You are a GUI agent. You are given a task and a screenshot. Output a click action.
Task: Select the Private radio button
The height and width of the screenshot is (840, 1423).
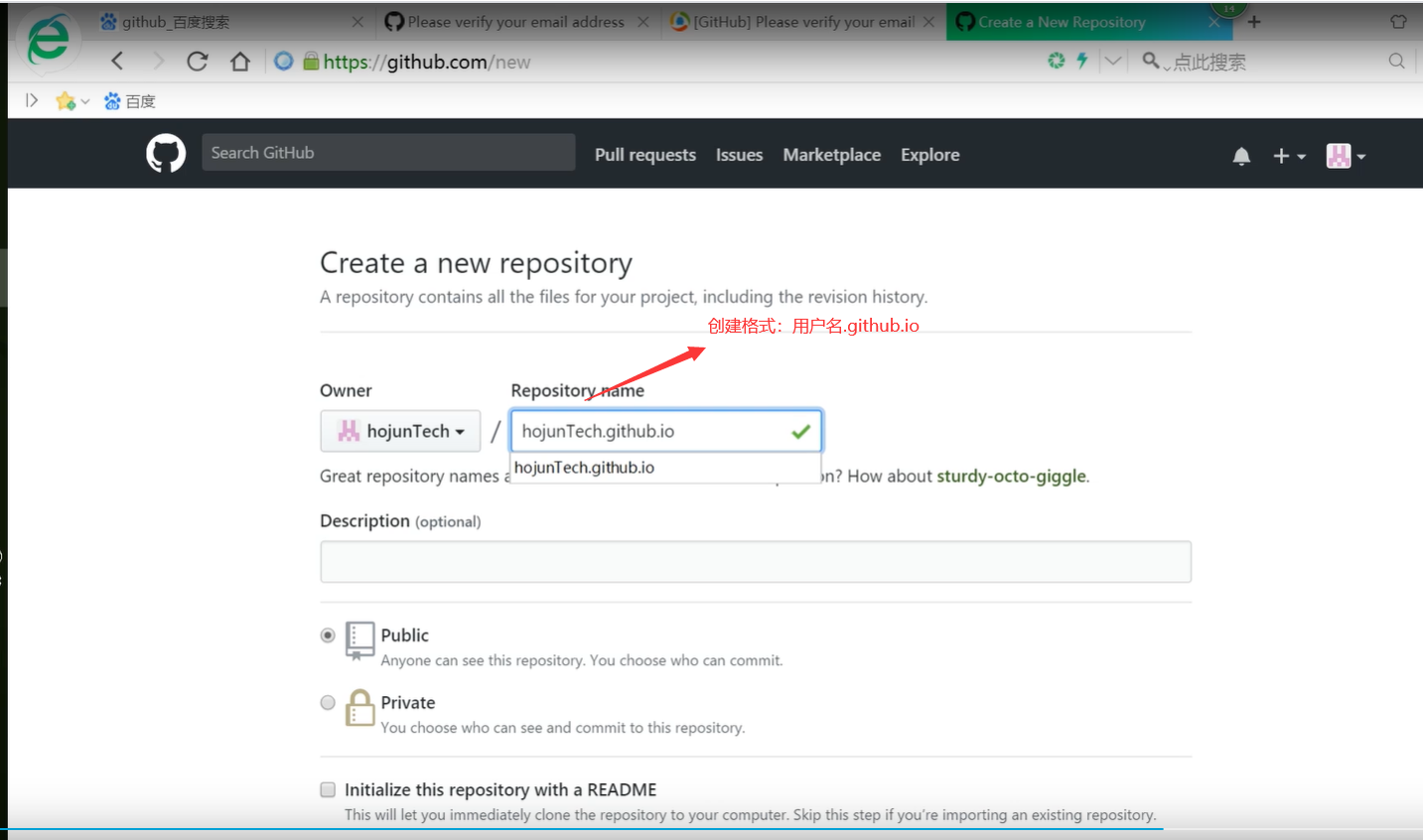pos(328,703)
